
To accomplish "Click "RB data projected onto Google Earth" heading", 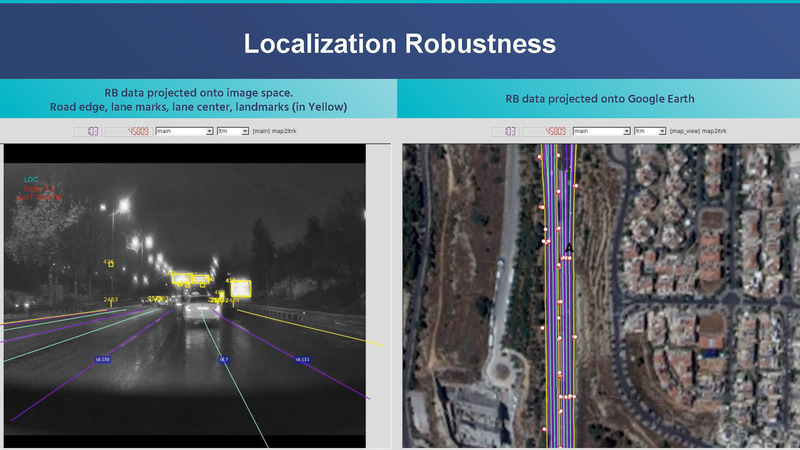I will (599, 99).
